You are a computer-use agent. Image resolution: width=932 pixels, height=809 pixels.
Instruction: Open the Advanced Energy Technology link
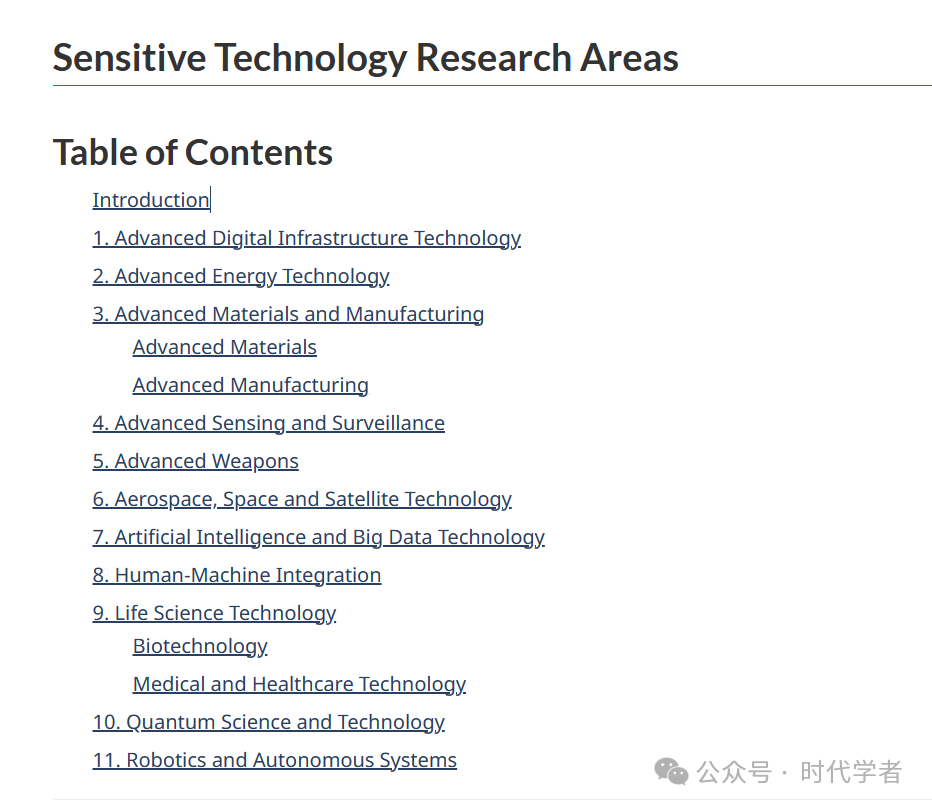coord(241,276)
